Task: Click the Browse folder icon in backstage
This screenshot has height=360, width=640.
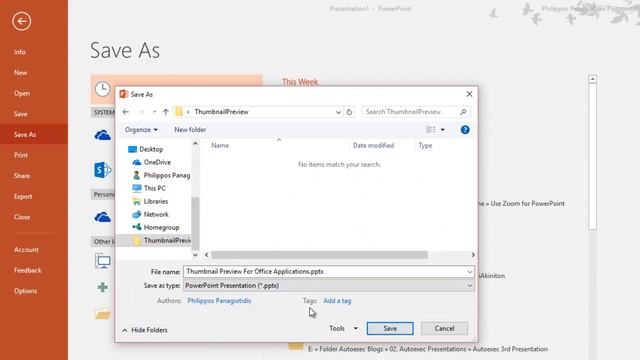Action: click(x=103, y=314)
